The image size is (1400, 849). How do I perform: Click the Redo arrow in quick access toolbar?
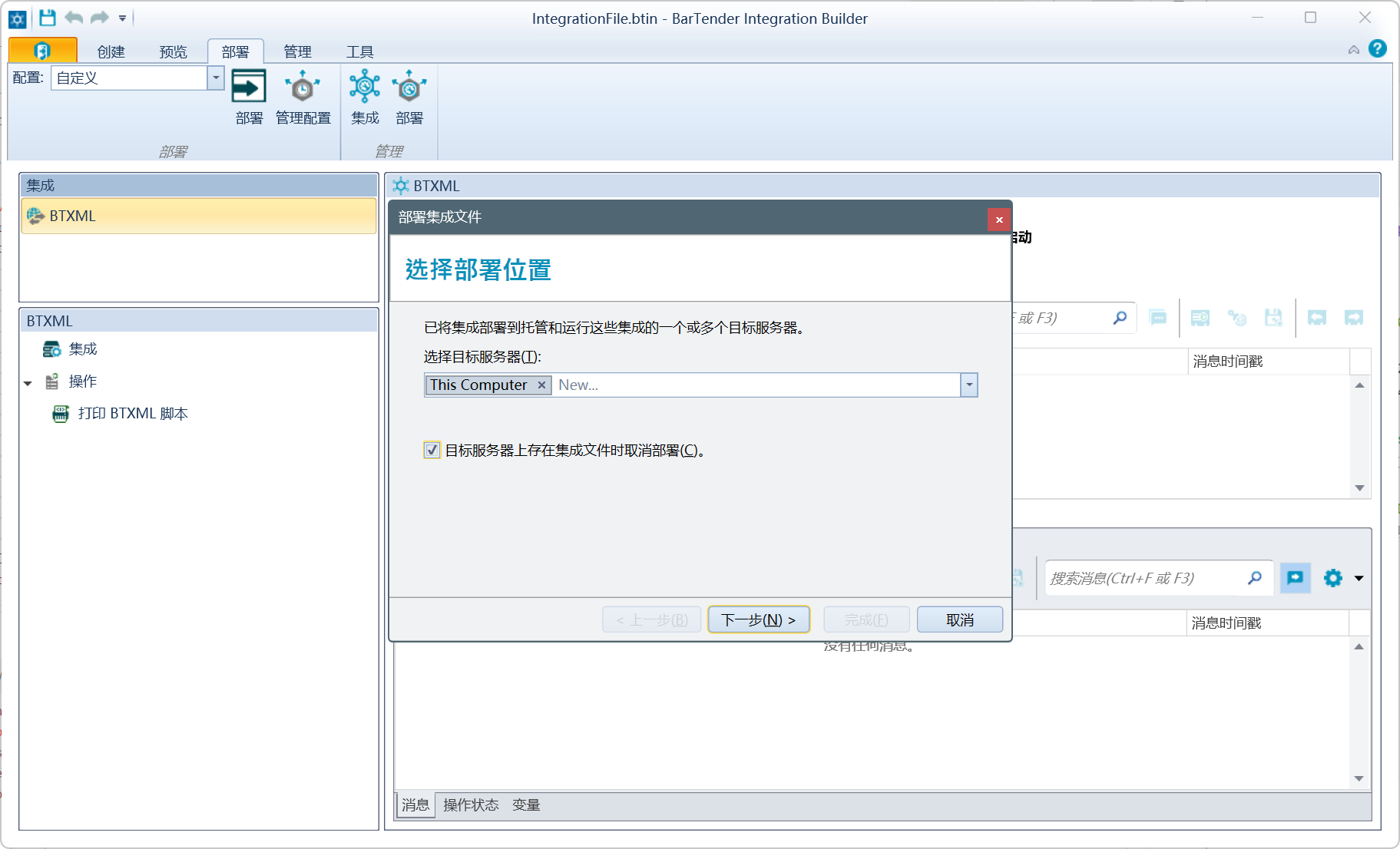point(100,18)
